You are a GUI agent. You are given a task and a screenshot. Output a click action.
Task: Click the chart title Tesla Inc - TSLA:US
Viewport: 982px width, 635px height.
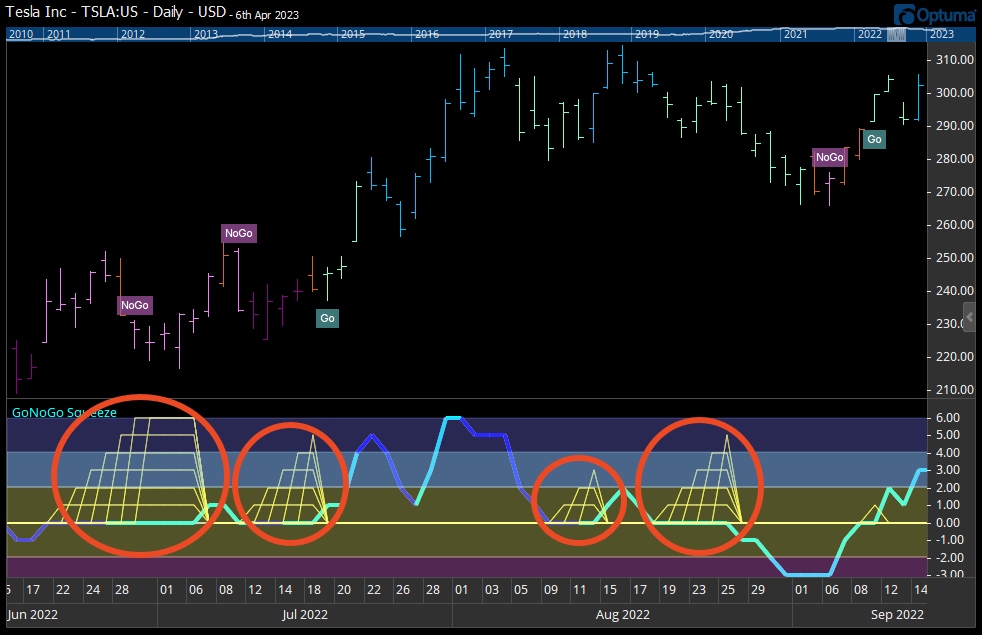click(71, 12)
